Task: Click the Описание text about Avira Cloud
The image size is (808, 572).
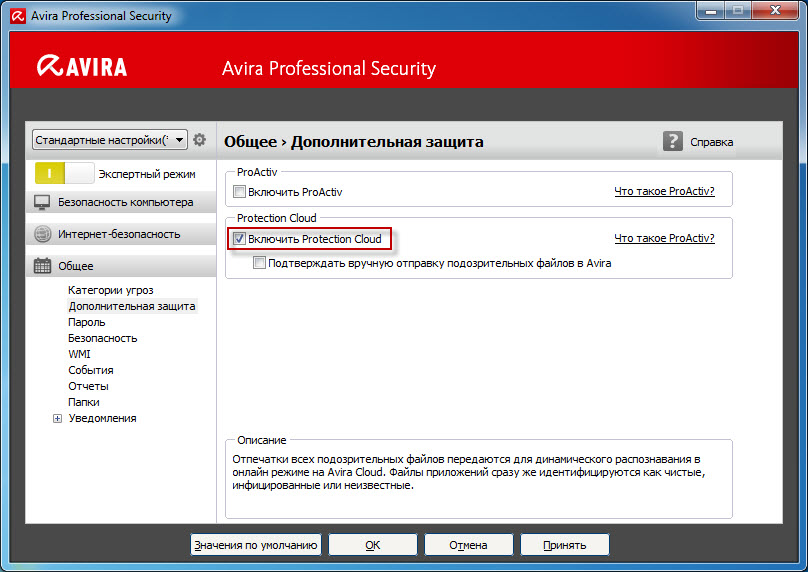Action: coord(468,472)
